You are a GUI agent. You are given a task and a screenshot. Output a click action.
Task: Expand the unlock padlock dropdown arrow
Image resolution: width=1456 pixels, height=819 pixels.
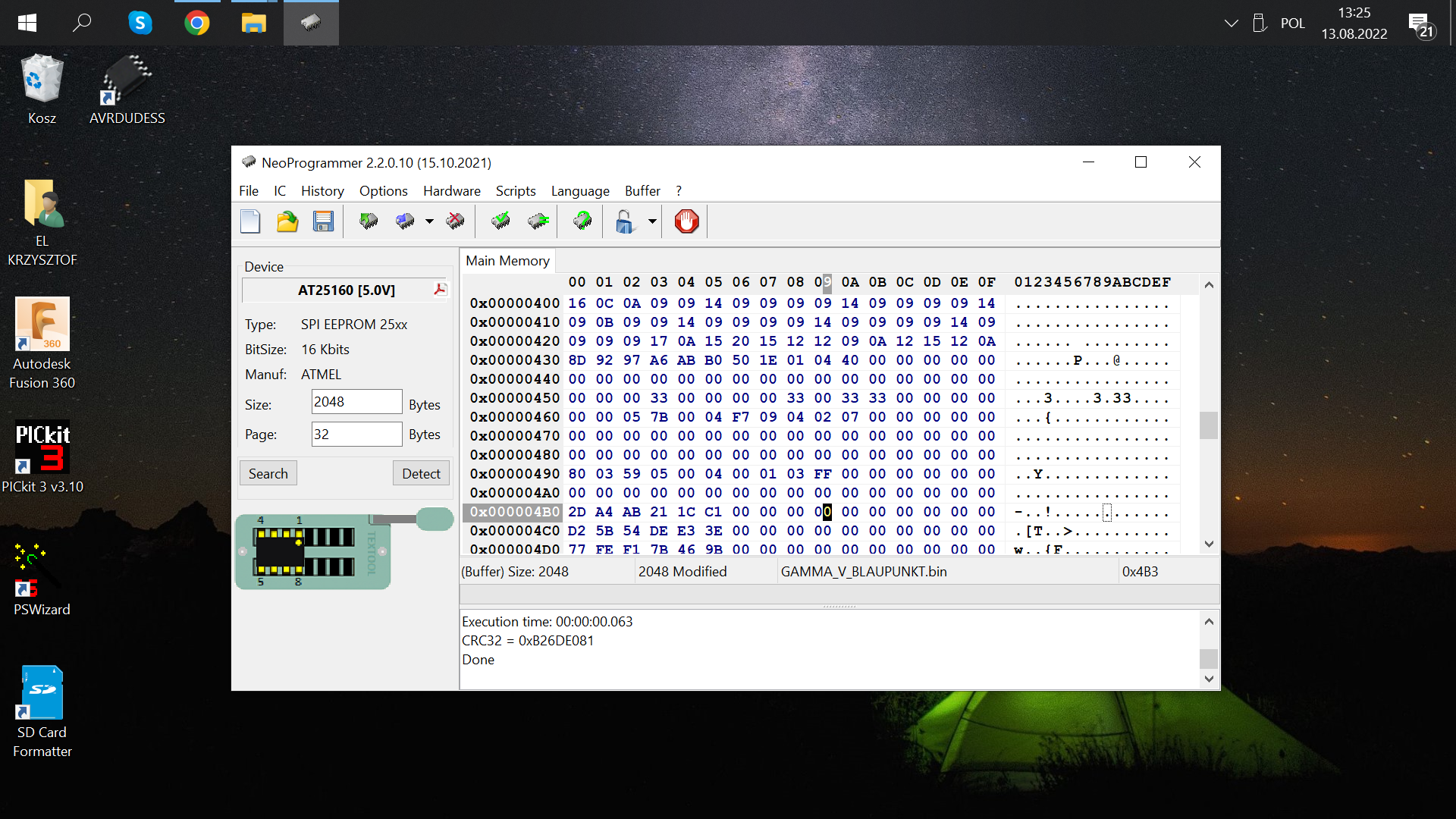click(652, 221)
